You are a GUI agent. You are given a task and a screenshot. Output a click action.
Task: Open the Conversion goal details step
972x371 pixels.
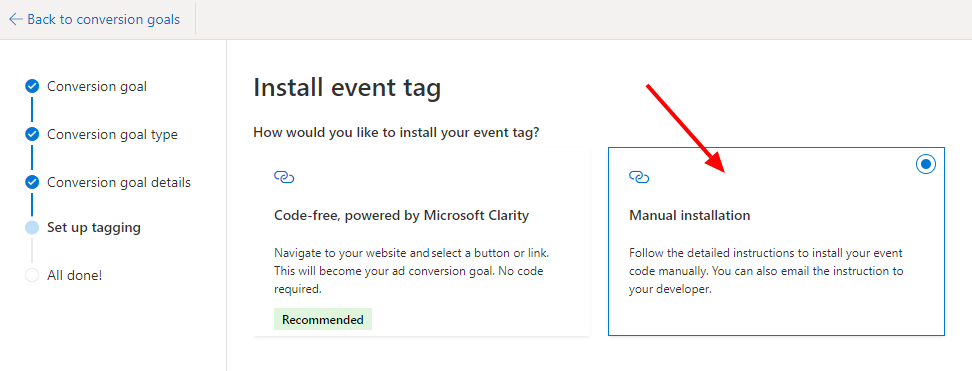point(119,182)
